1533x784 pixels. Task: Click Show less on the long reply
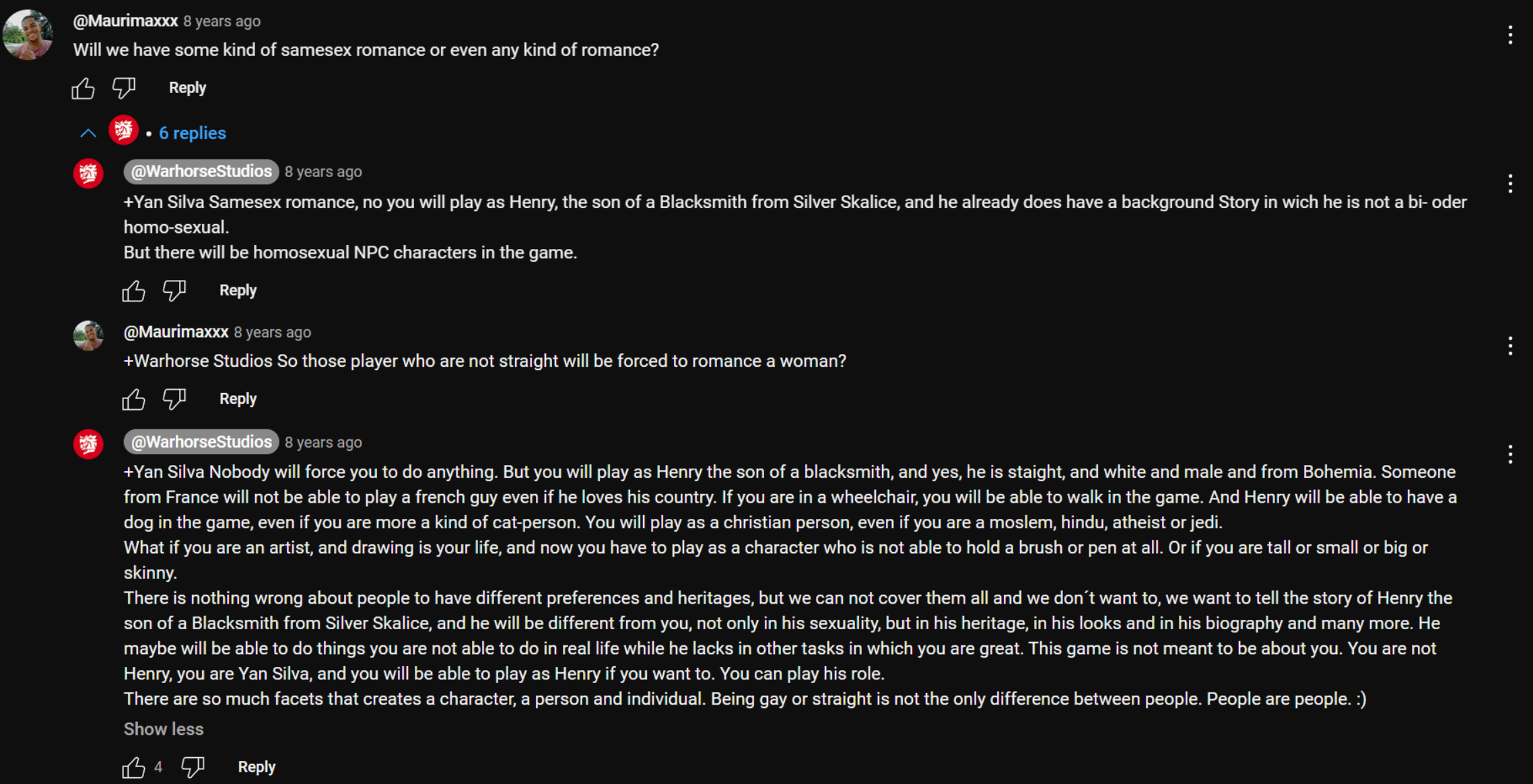[164, 729]
